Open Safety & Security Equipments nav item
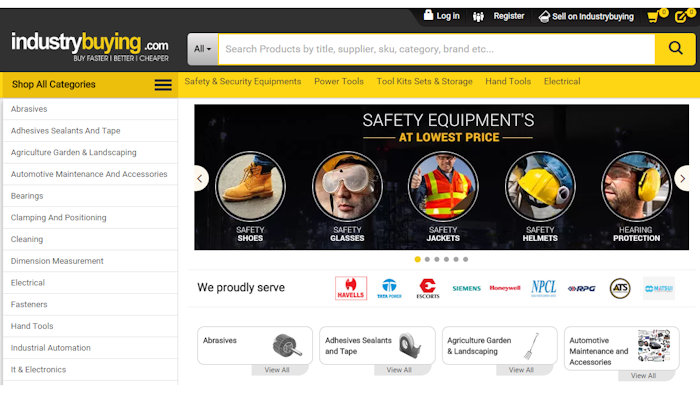The height and width of the screenshot is (394, 700). click(x=243, y=82)
